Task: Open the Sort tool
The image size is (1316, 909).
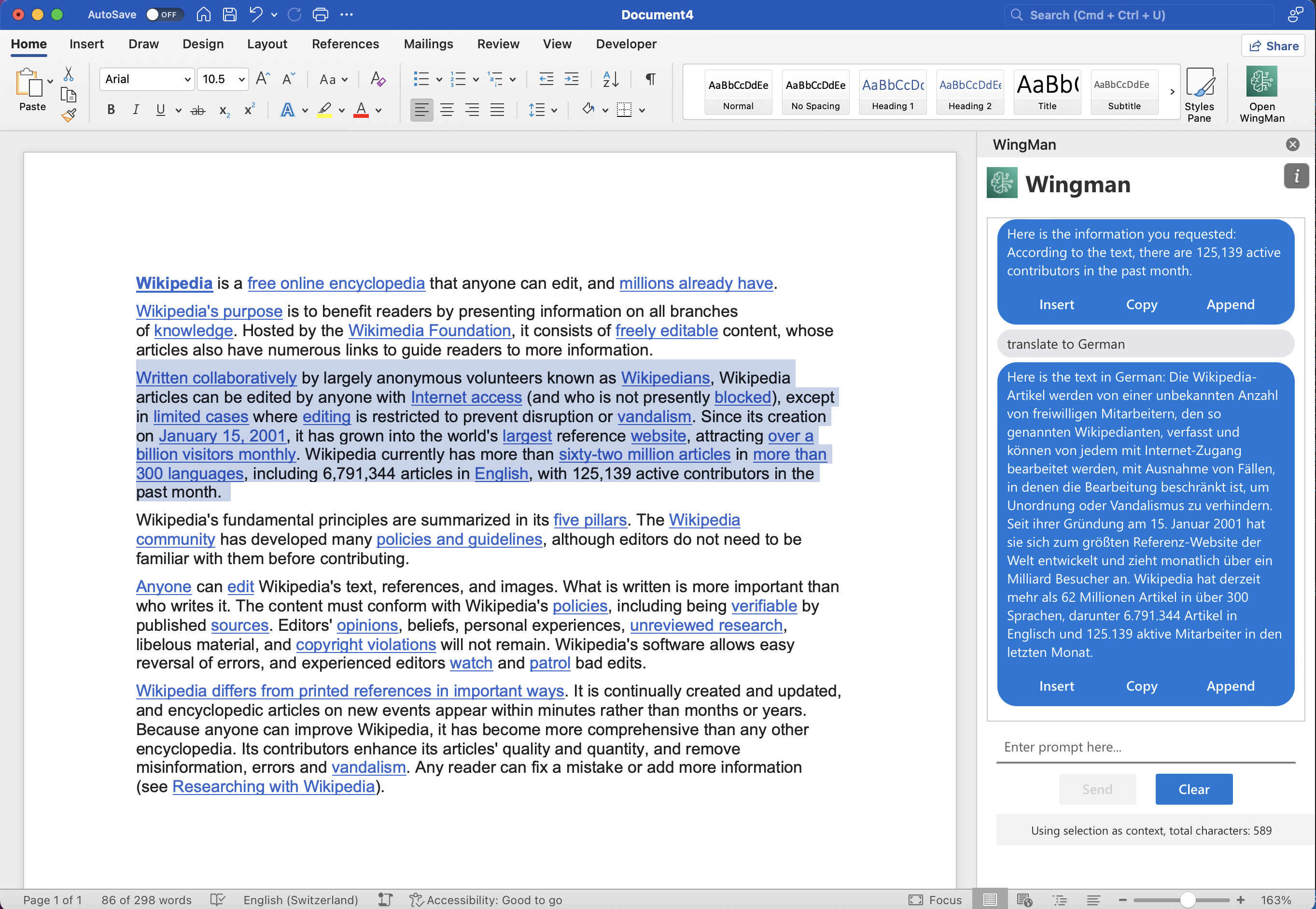Action: 610,79
